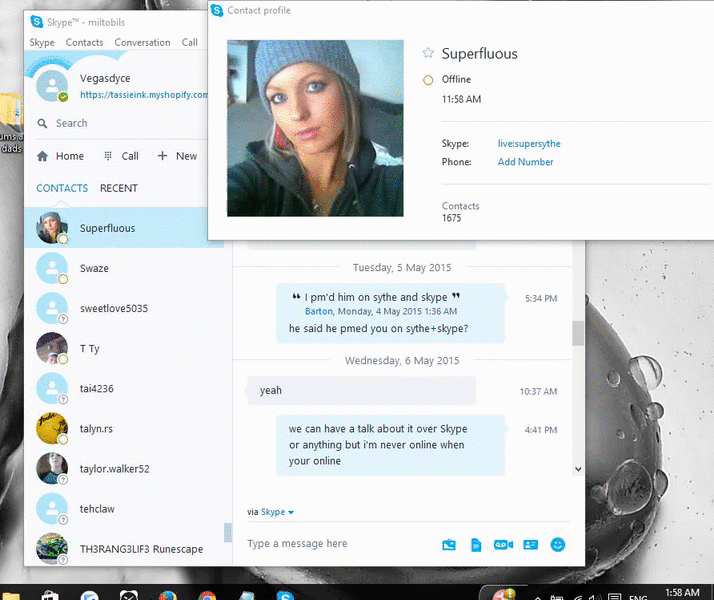Open the emoticon picker
The height and width of the screenshot is (600, 714).
click(558, 544)
